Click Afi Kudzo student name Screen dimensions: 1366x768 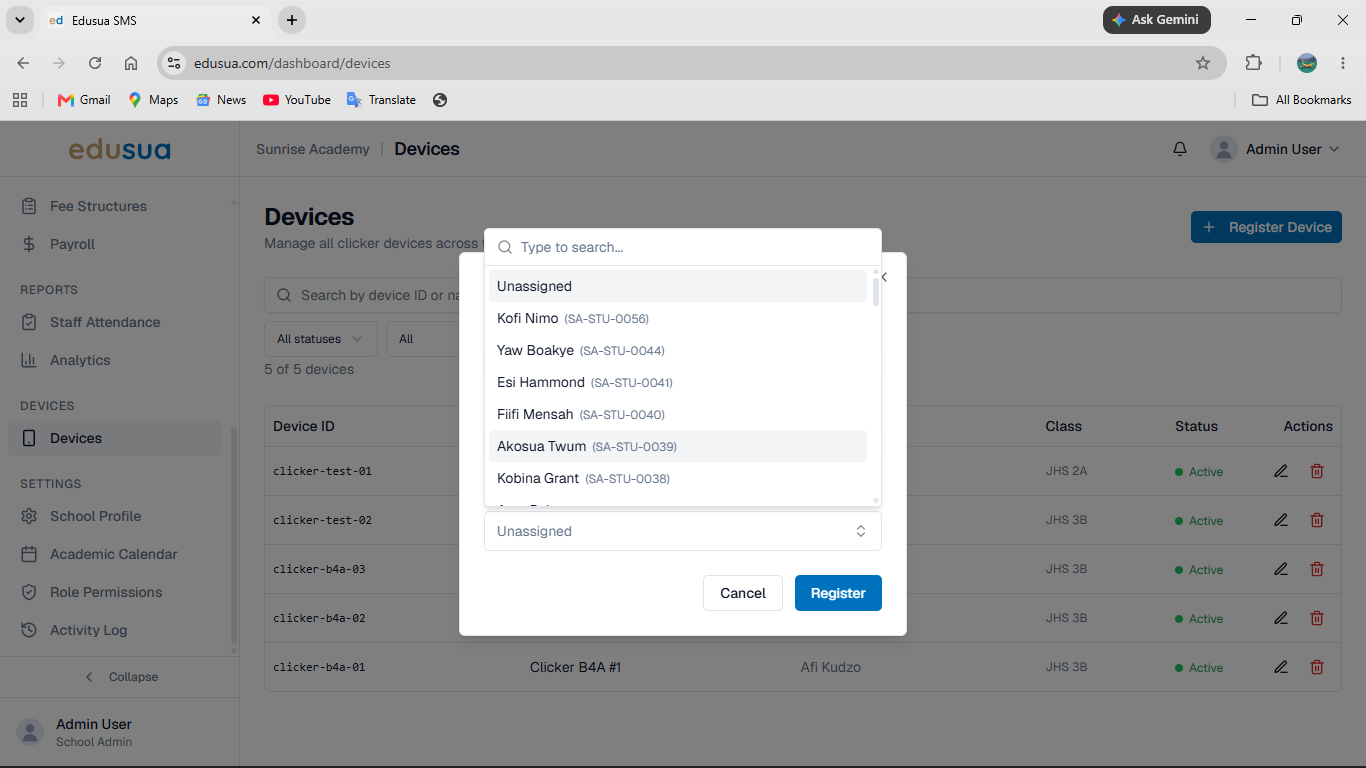831,667
